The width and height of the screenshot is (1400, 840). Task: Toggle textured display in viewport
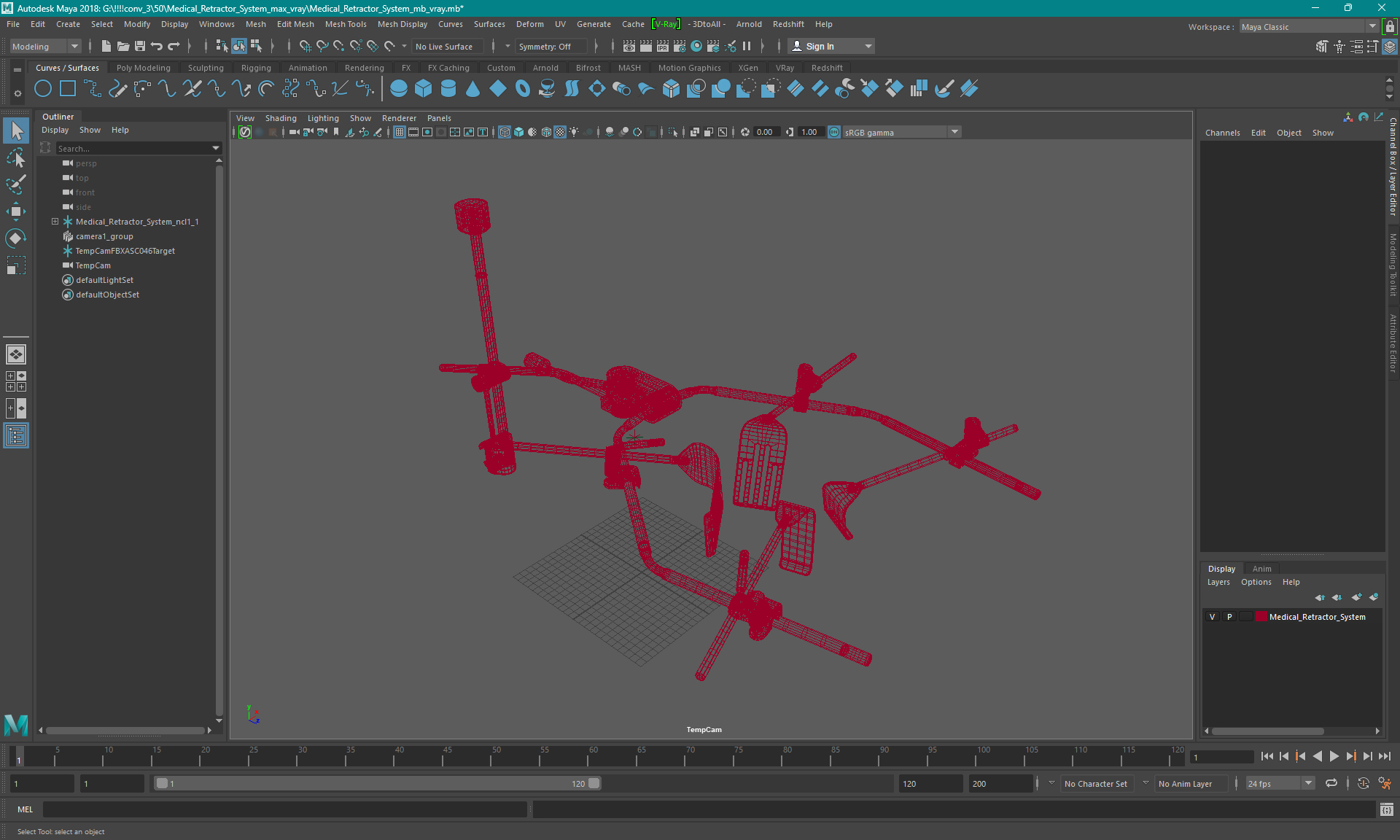[x=560, y=132]
